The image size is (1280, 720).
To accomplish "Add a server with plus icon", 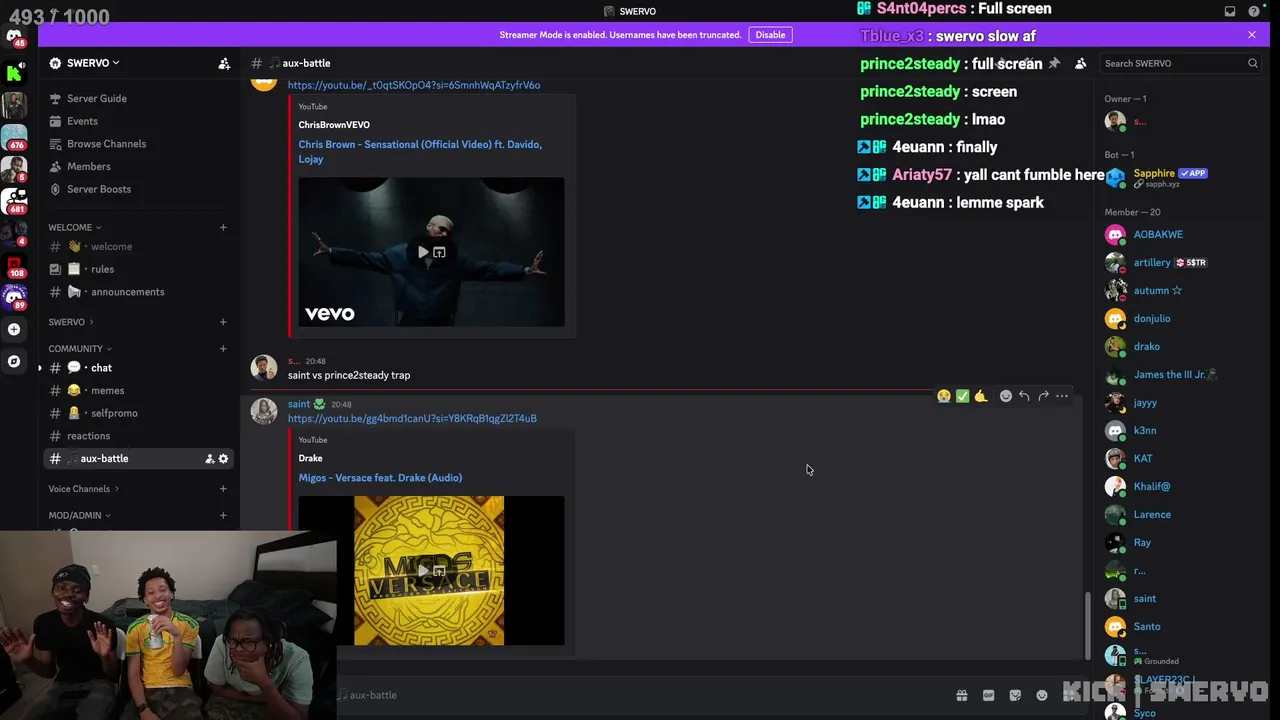I will click(14, 329).
